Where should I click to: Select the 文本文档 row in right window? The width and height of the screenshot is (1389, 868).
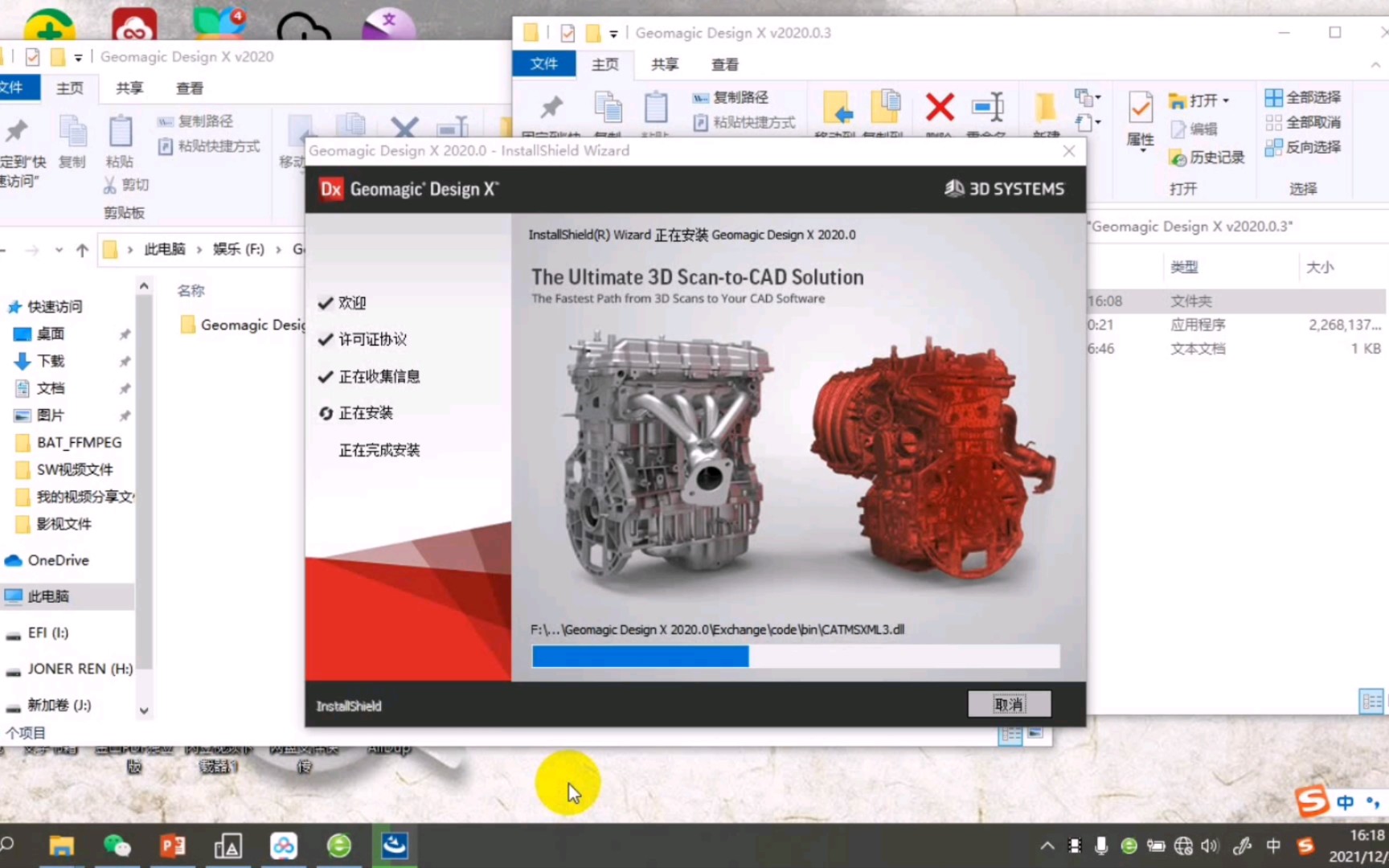[1237, 349]
